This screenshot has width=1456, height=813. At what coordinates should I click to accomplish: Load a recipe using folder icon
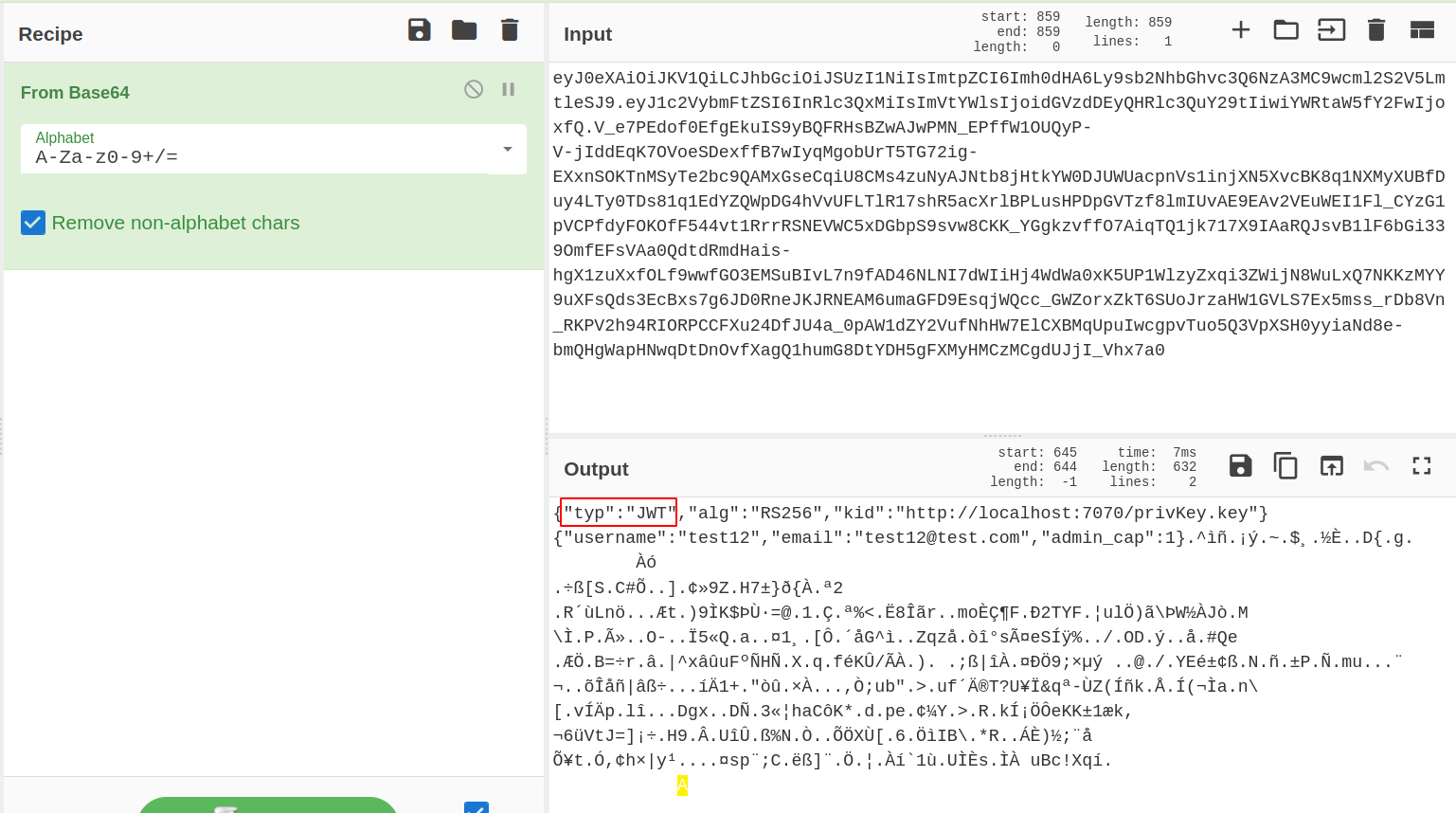(464, 30)
